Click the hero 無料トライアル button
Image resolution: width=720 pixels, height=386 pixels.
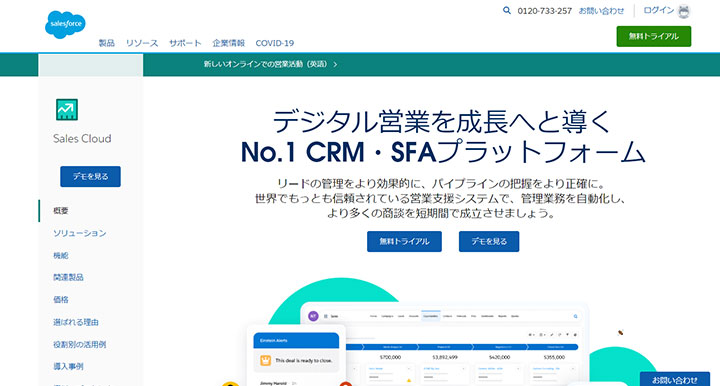click(x=404, y=241)
